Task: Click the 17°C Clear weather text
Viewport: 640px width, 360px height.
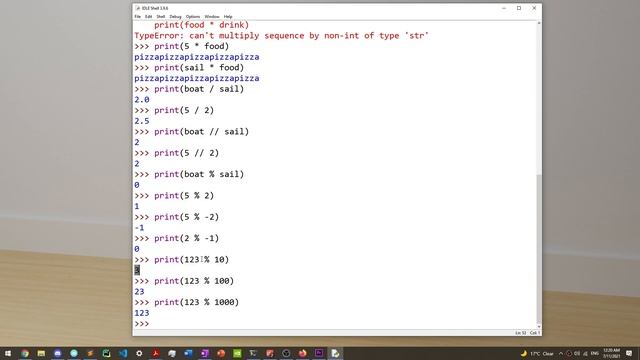Action: coord(542,353)
